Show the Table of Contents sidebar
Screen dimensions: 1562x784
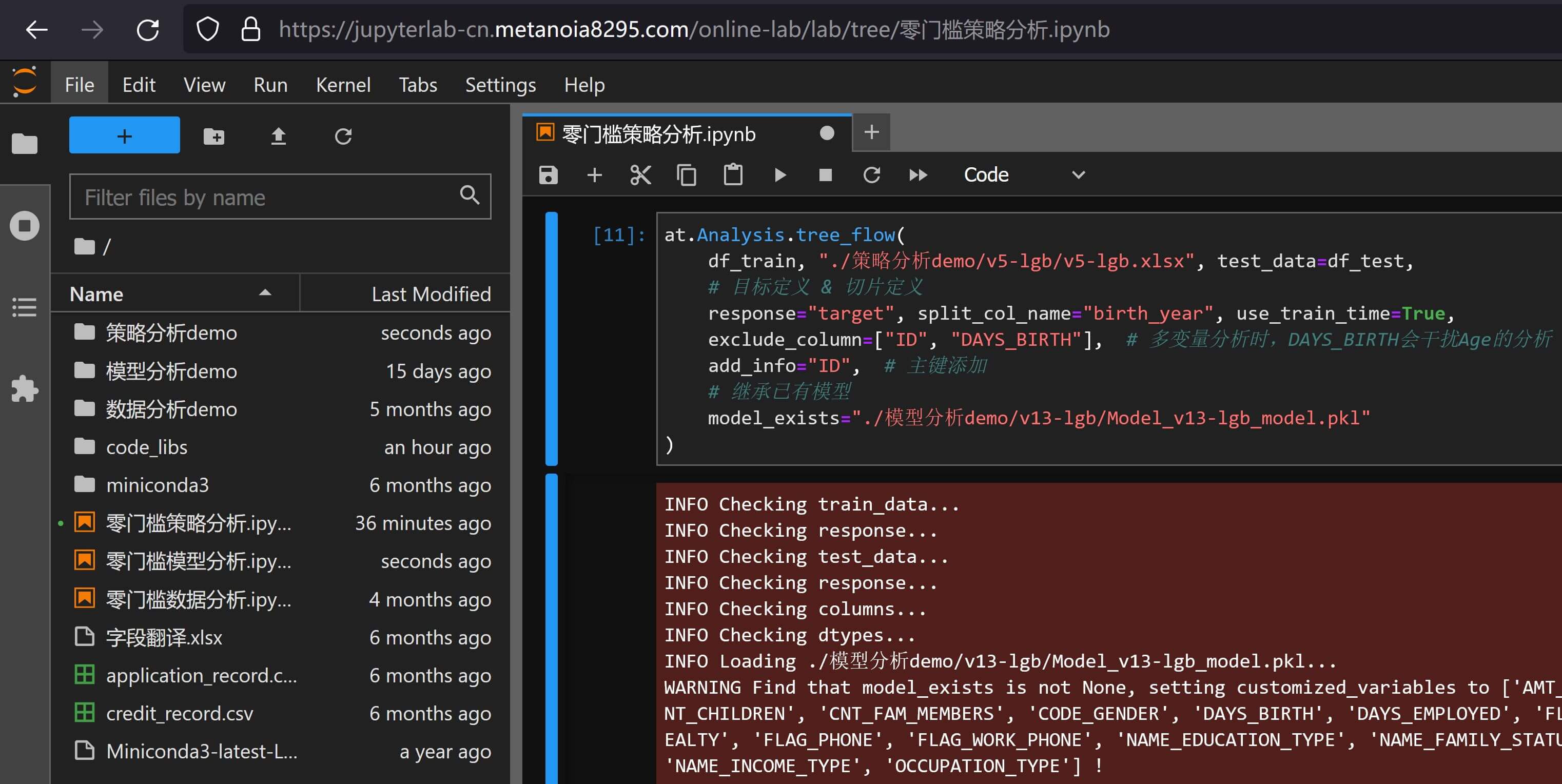(x=24, y=307)
